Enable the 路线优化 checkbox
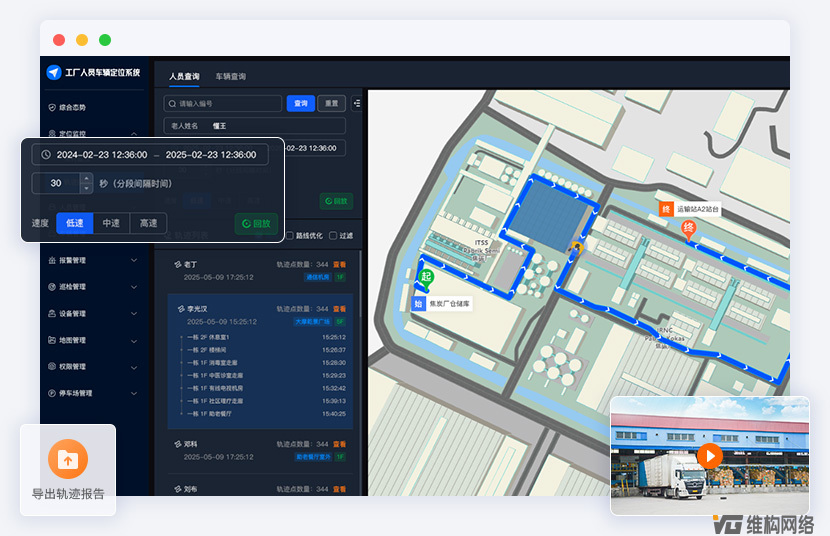 [290, 236]
